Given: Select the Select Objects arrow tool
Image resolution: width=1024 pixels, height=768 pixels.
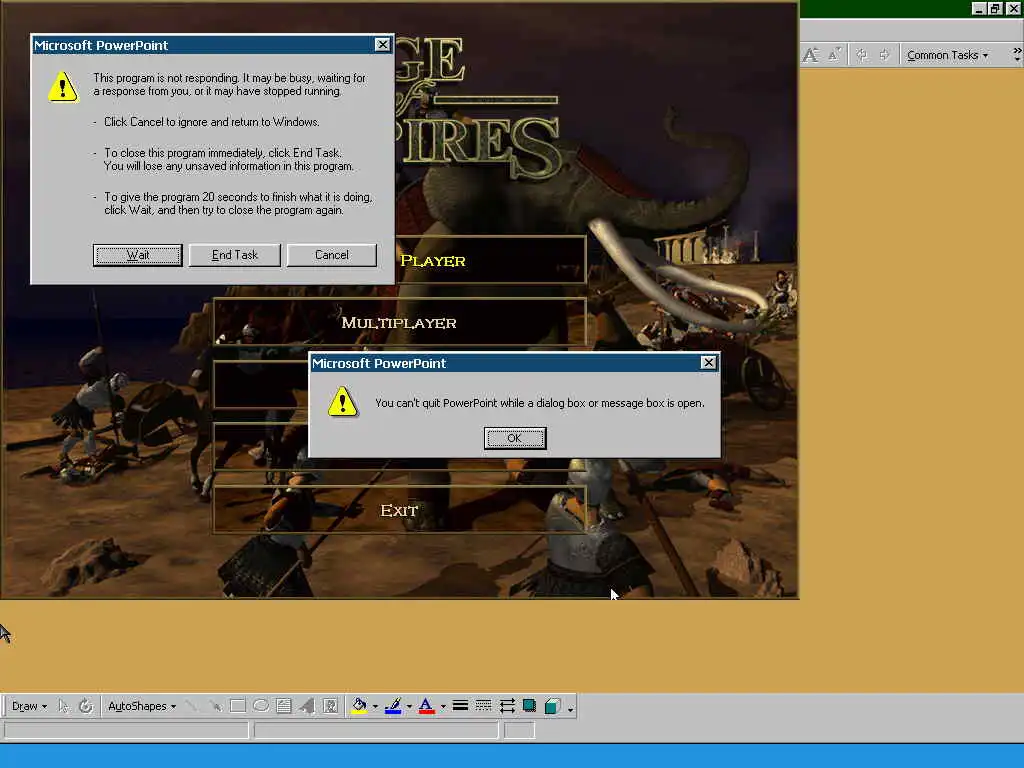Looking at the screenshot, I should (63, 706).
